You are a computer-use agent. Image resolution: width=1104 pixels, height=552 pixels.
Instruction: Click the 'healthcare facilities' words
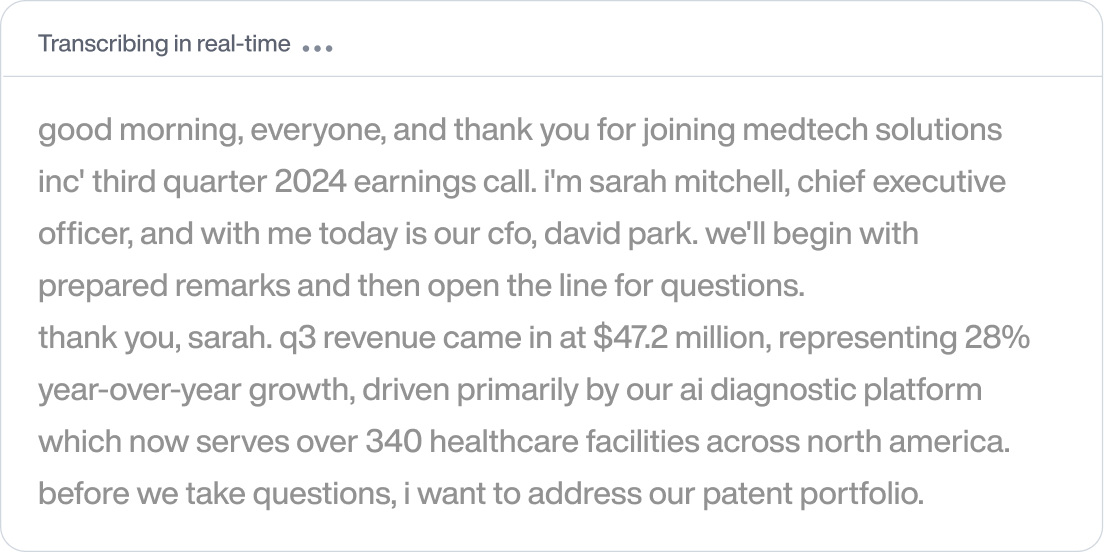pos(564,442)
